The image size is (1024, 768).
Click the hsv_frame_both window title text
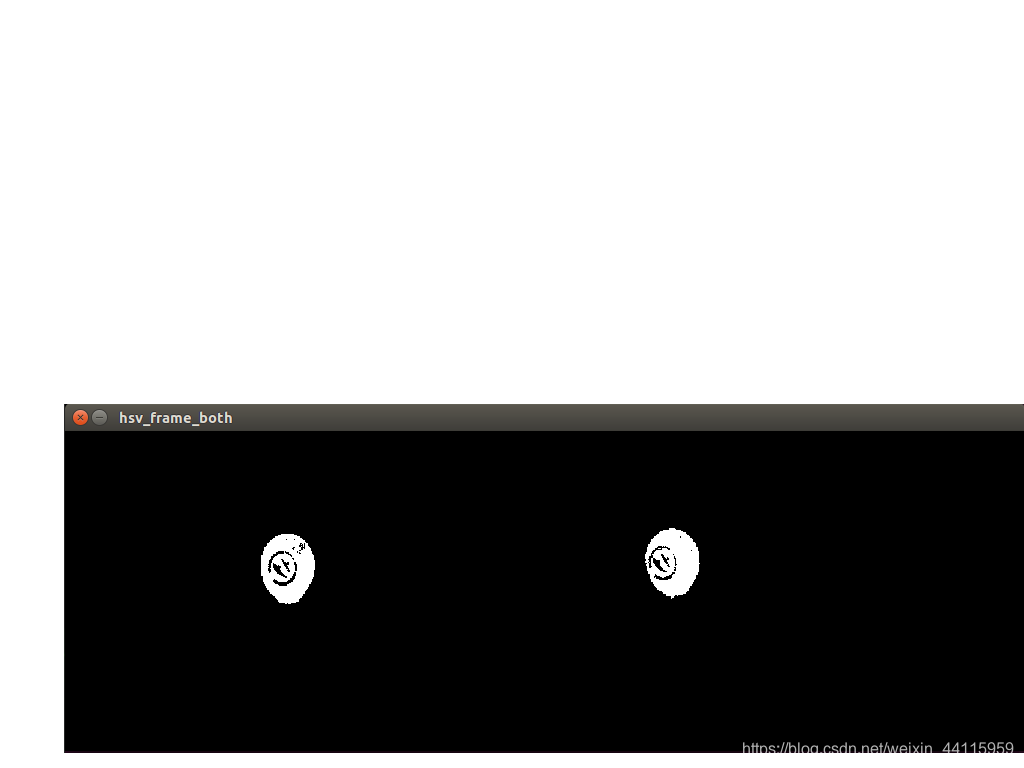coord(176,418)
